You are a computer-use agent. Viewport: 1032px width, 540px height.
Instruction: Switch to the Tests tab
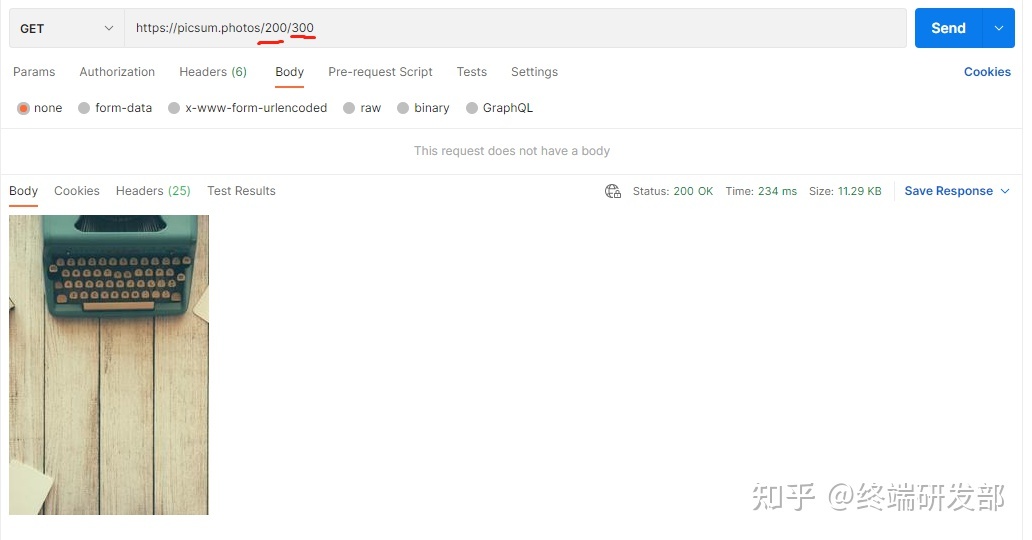click(x=472, y=72)
